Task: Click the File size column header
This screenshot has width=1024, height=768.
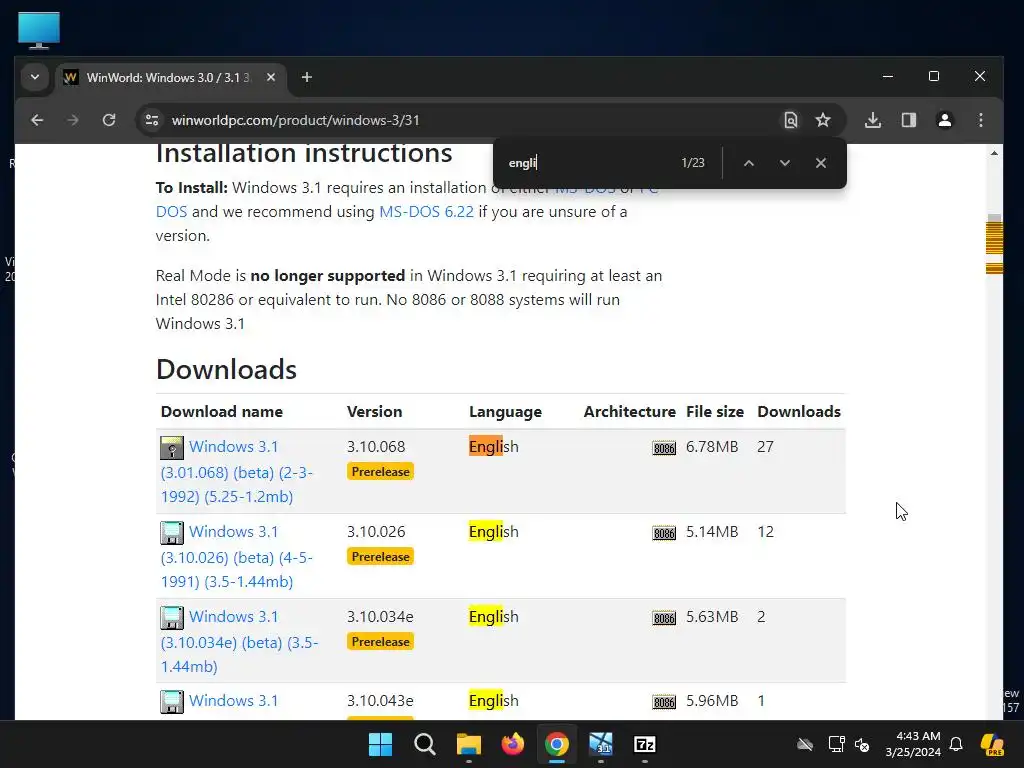Action: [714, 411]
